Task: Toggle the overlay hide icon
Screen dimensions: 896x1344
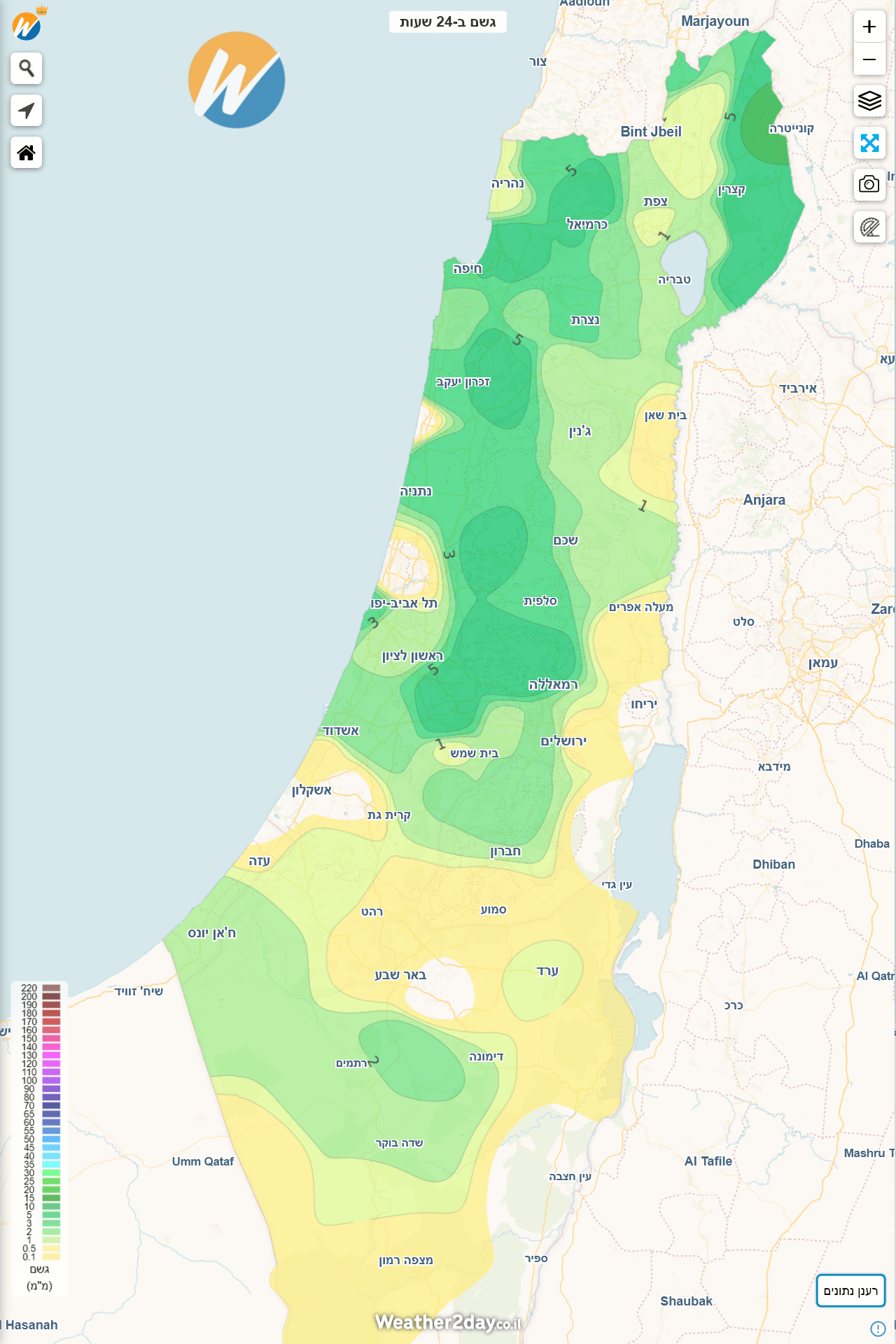Action: [869, 227]
